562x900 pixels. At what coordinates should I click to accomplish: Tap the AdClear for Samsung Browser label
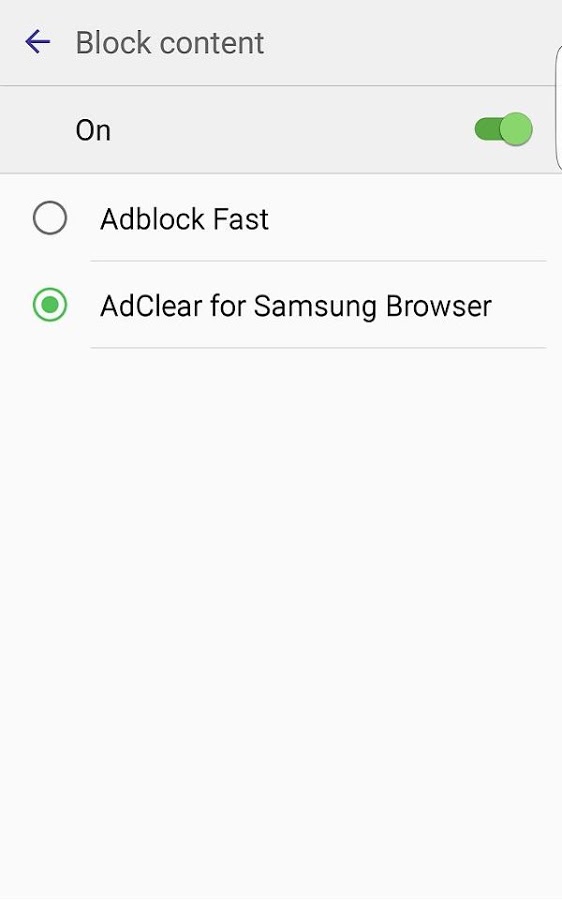[296, 306]
